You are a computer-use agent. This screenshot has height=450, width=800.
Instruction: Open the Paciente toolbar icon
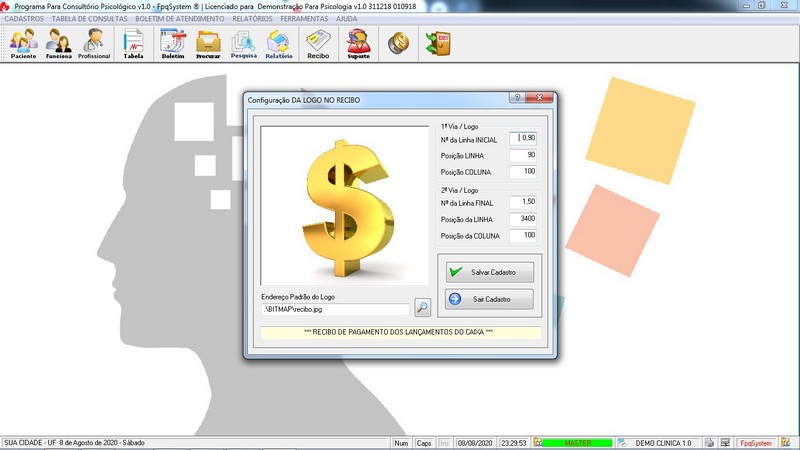tap(23, 44)
